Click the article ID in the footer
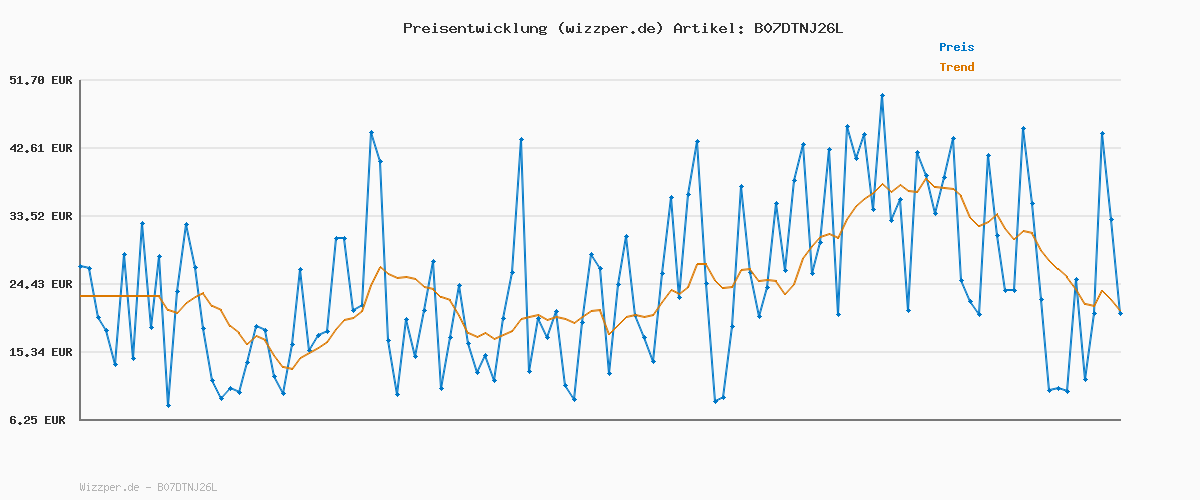This screenshot has height=500, width=1200. coord(187,487)
